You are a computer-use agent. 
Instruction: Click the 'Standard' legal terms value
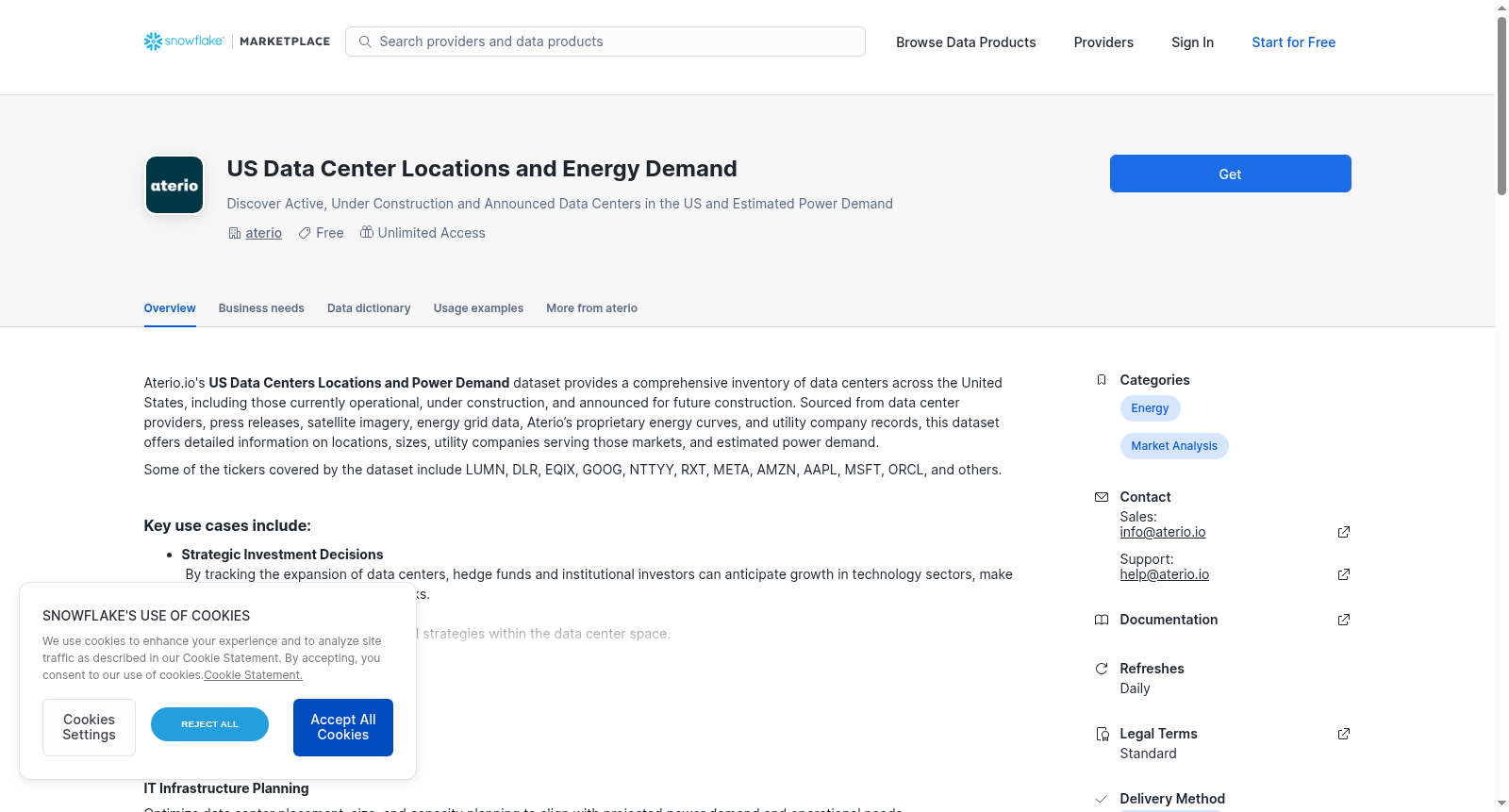click(1148, 754)
